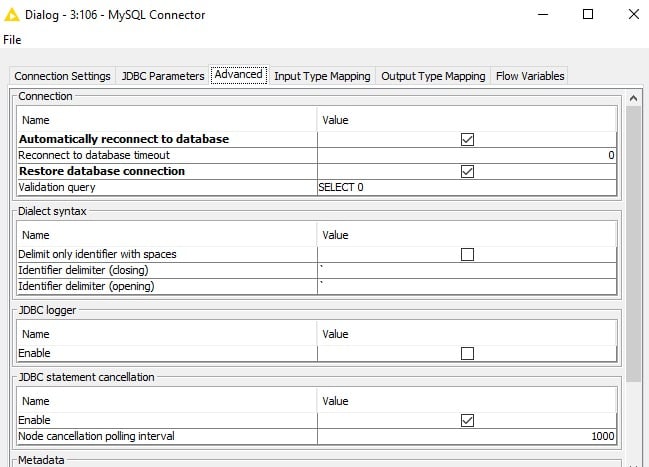Go to Flow Variables tab
This screenshot has height=467, width=649.
(530, 76)
